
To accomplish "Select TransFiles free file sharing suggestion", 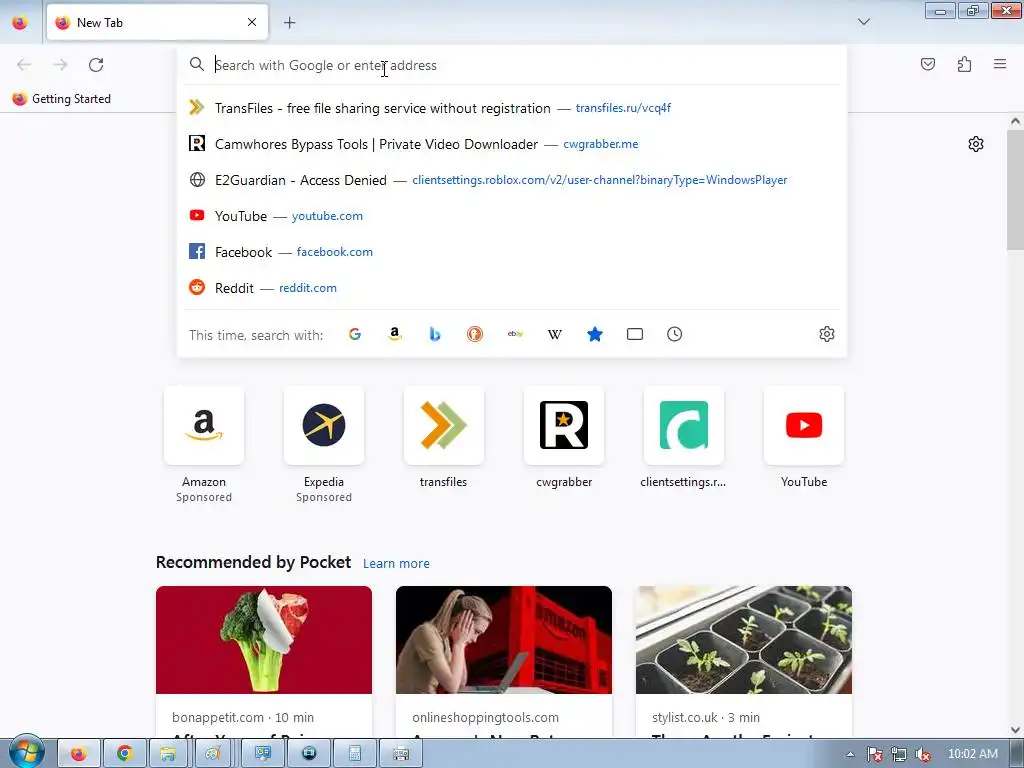I will (x=512, y=108).
